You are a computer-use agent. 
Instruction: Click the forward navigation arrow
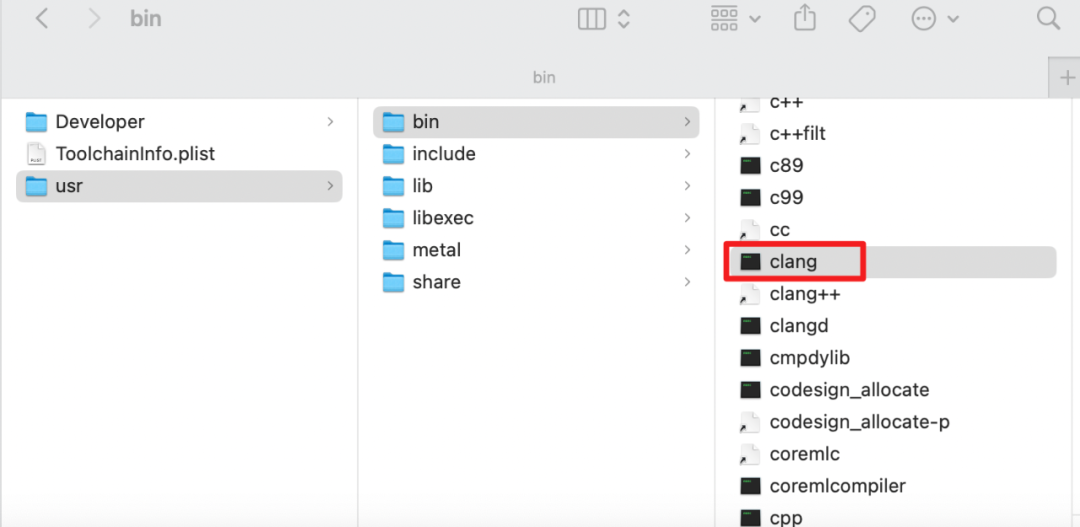(94, 19)
